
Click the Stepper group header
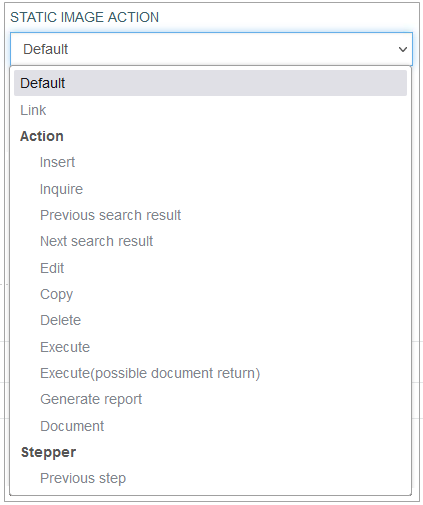coord(48,452)
